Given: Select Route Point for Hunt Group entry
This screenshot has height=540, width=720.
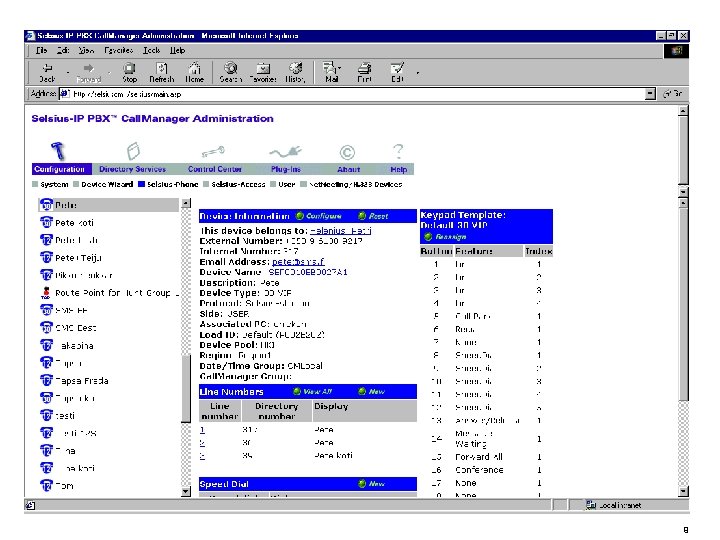Looking at the screenshot, I should pyautogui.click(x=117, y=293).
